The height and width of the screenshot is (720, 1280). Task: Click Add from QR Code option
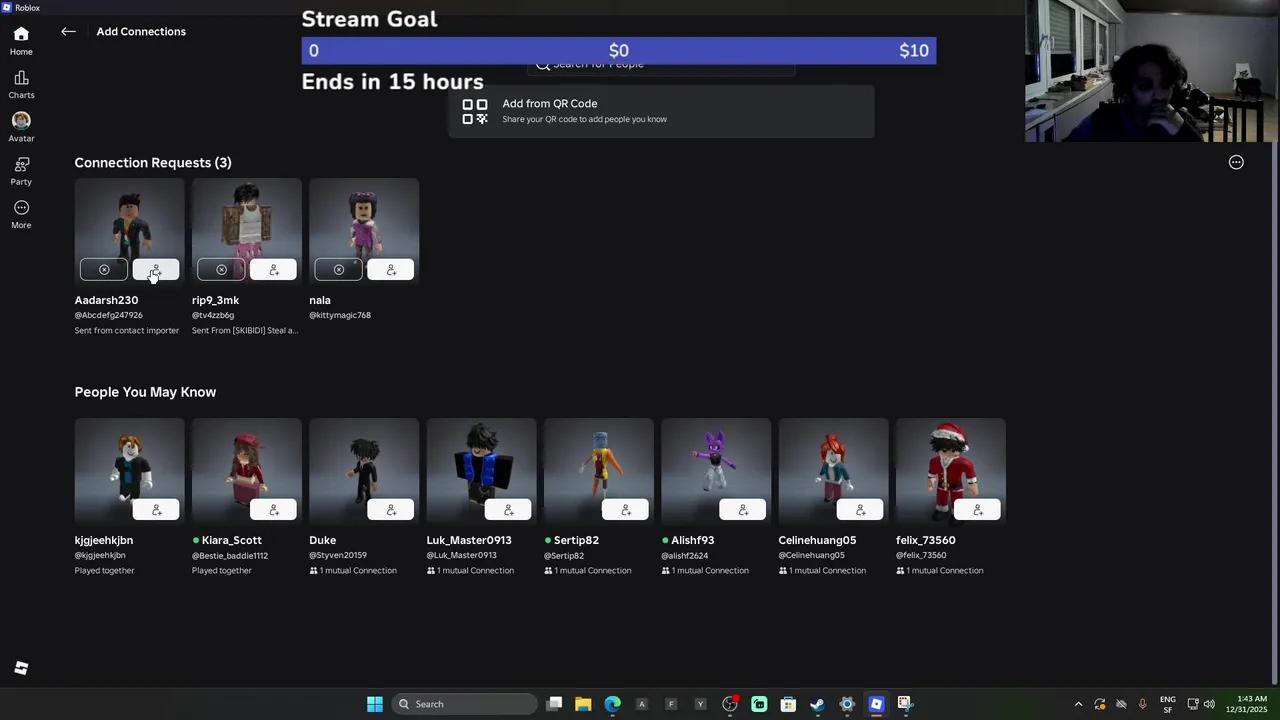[661, 111]
